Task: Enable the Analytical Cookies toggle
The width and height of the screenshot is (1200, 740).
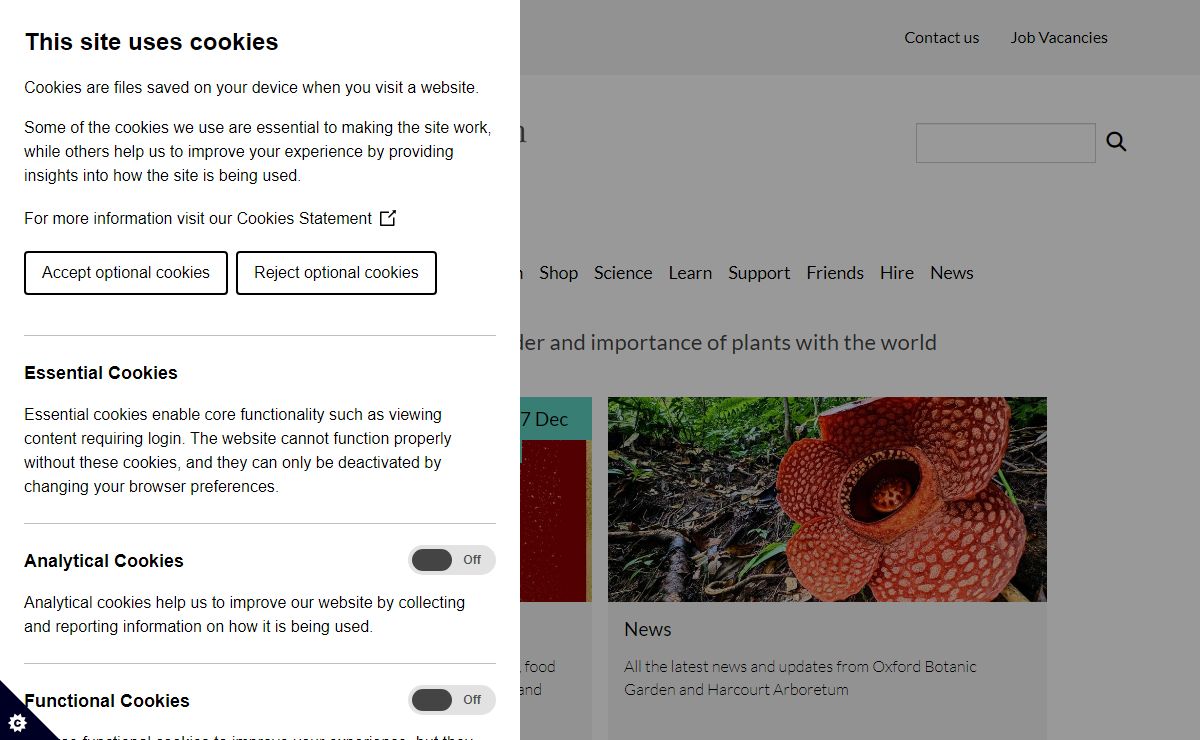Action: (451, 560)
